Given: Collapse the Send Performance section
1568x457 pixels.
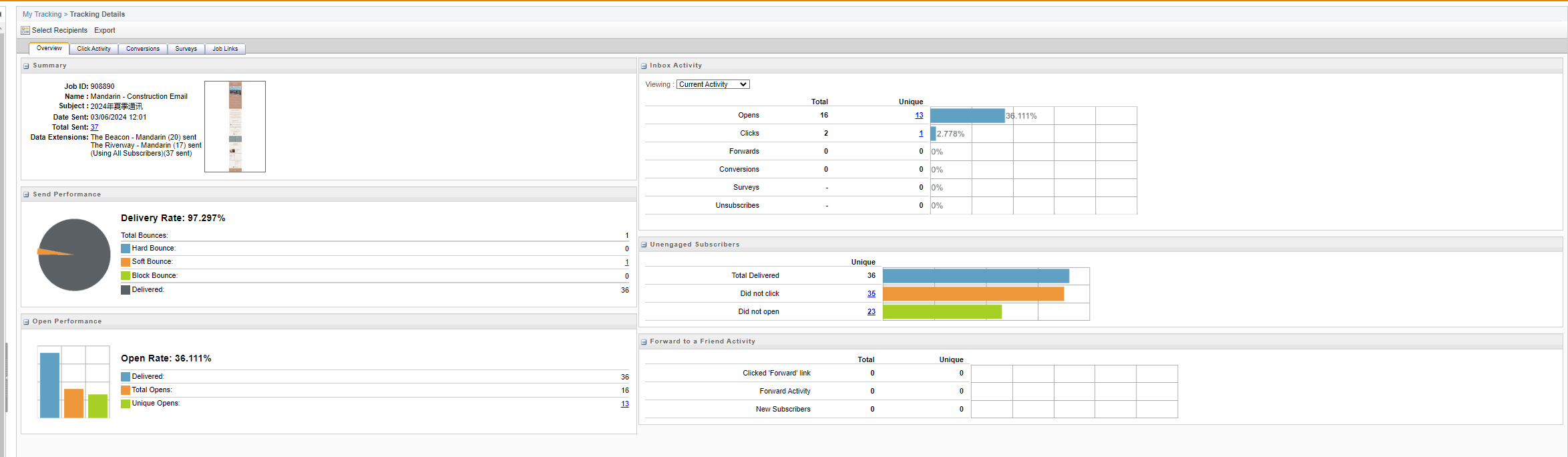Looking at the screenshot, I should (26, 195).
